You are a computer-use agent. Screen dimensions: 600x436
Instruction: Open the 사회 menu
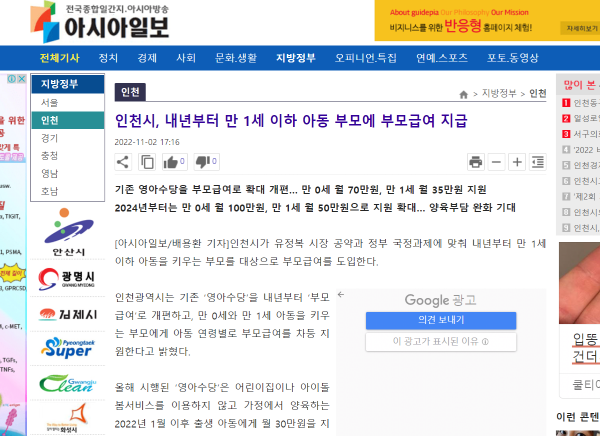pos(186,58)
